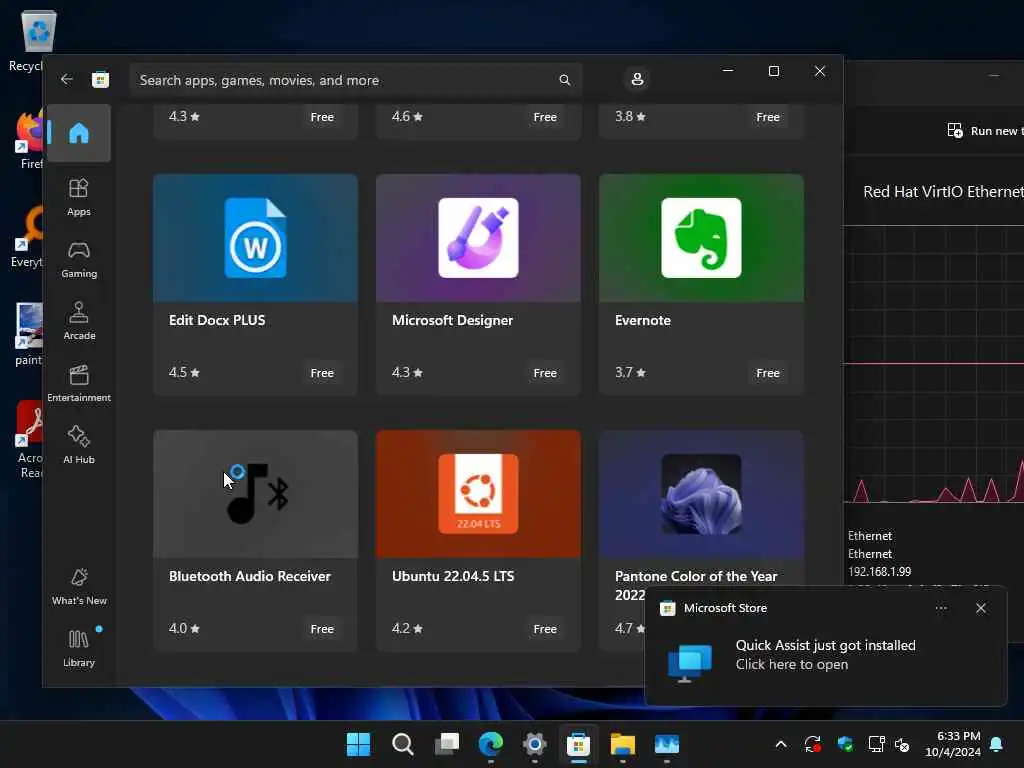The height and width of the screenshot is (768, 1024).
Task: Launch Microsoft Edge from taskbar
Action: 490,744
